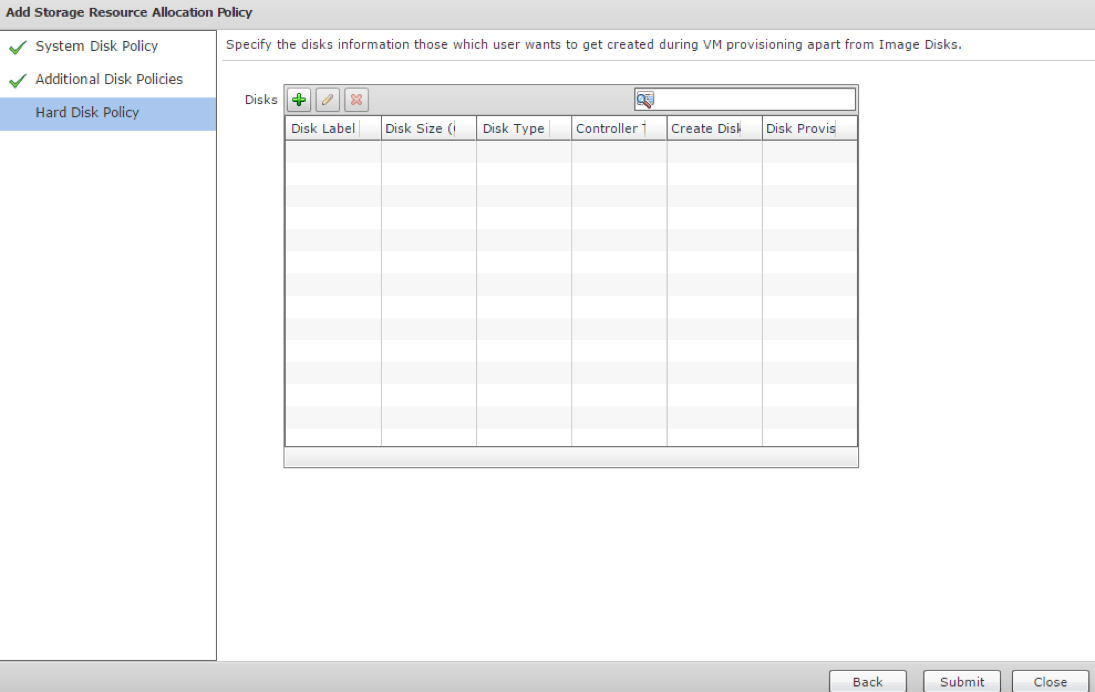1095x692 pixels.
Task: Sort by Disk Provis column header
Action: (809, 128)
